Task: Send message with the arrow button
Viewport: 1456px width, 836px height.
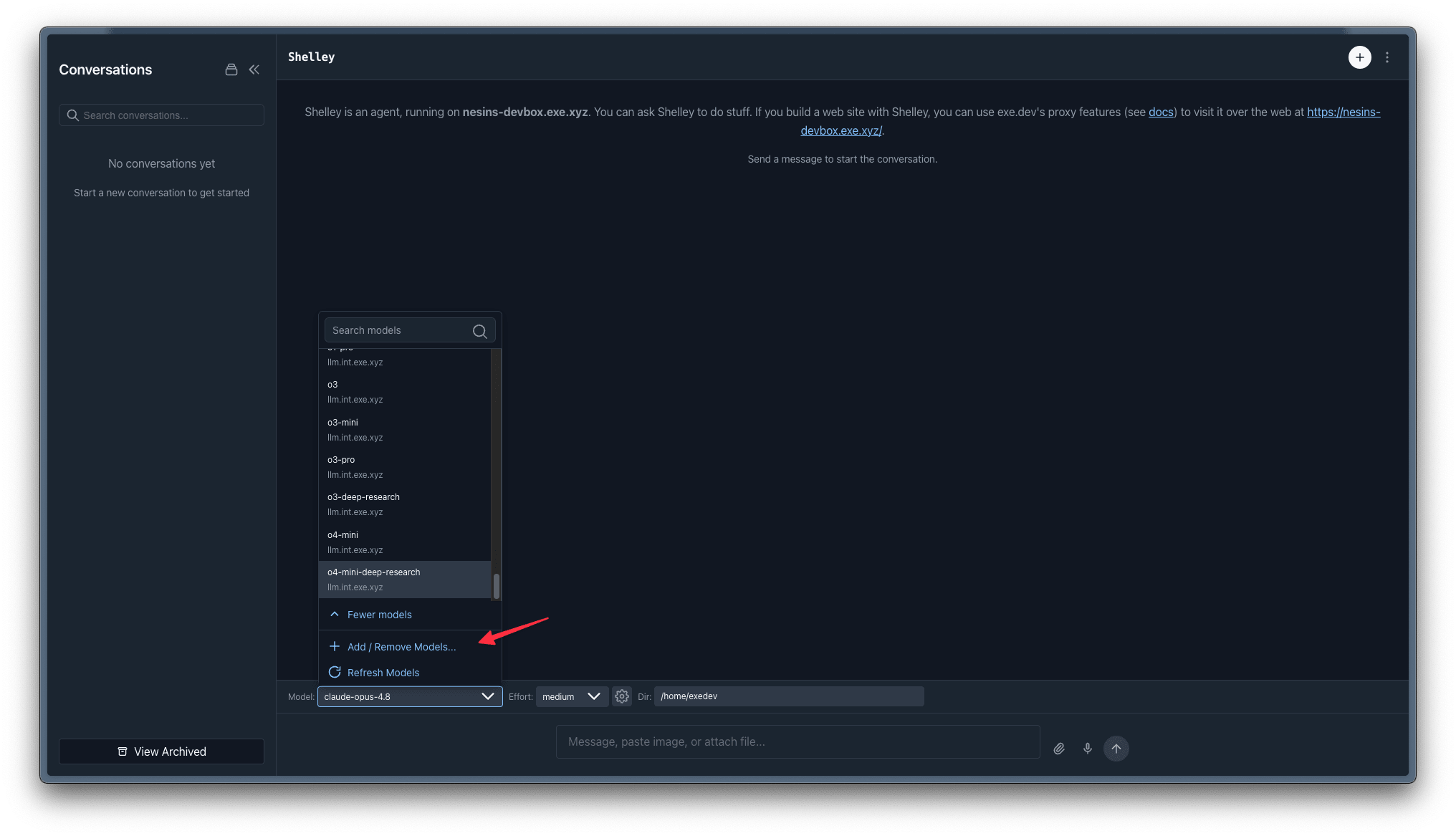Action: [x=1116, y=749]
